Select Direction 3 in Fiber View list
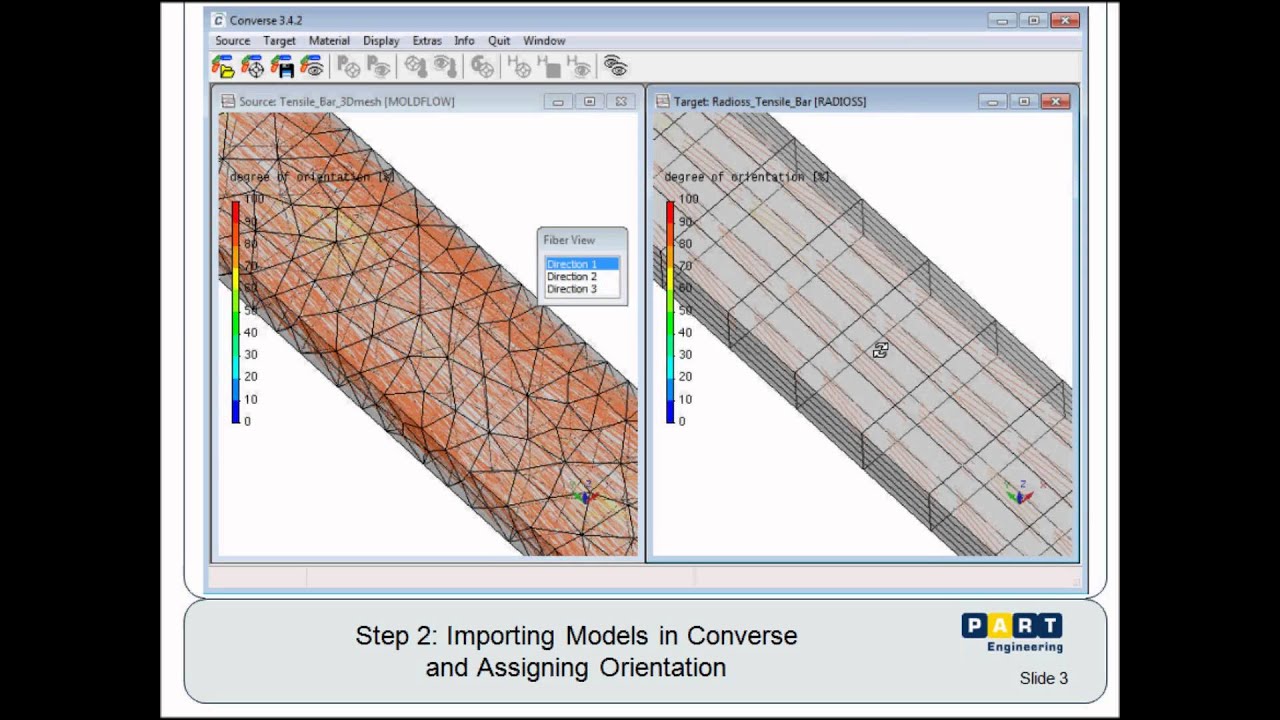The image size is (1280, 720). pos(582,289)
